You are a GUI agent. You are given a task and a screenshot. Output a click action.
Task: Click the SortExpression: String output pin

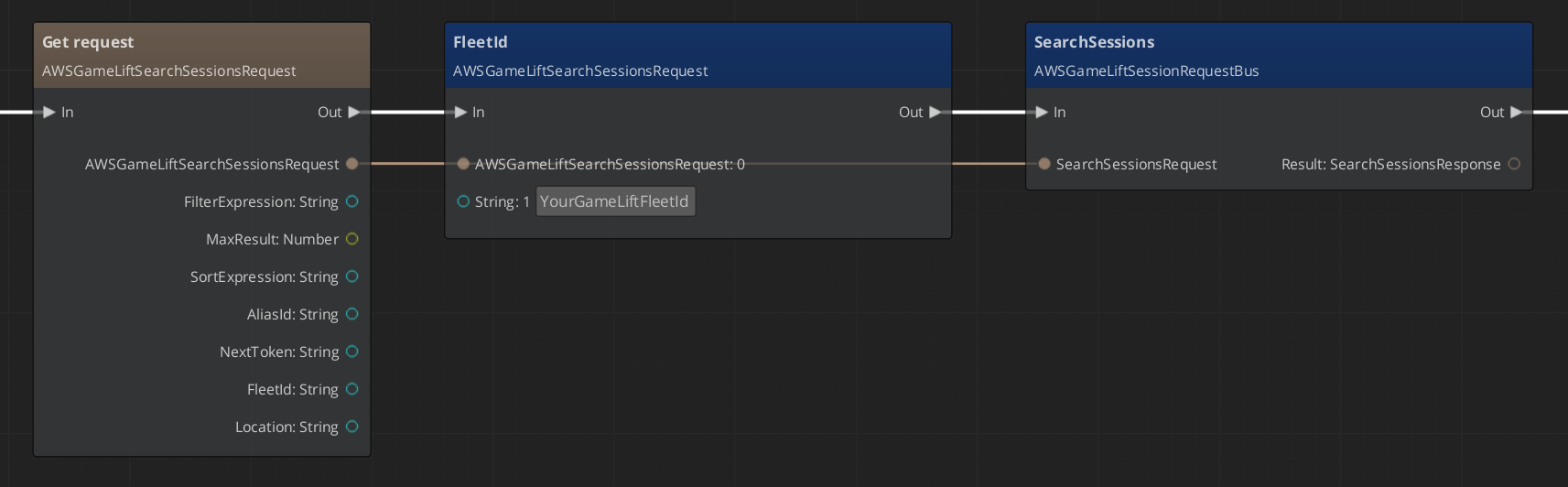[x=352, y=276]
